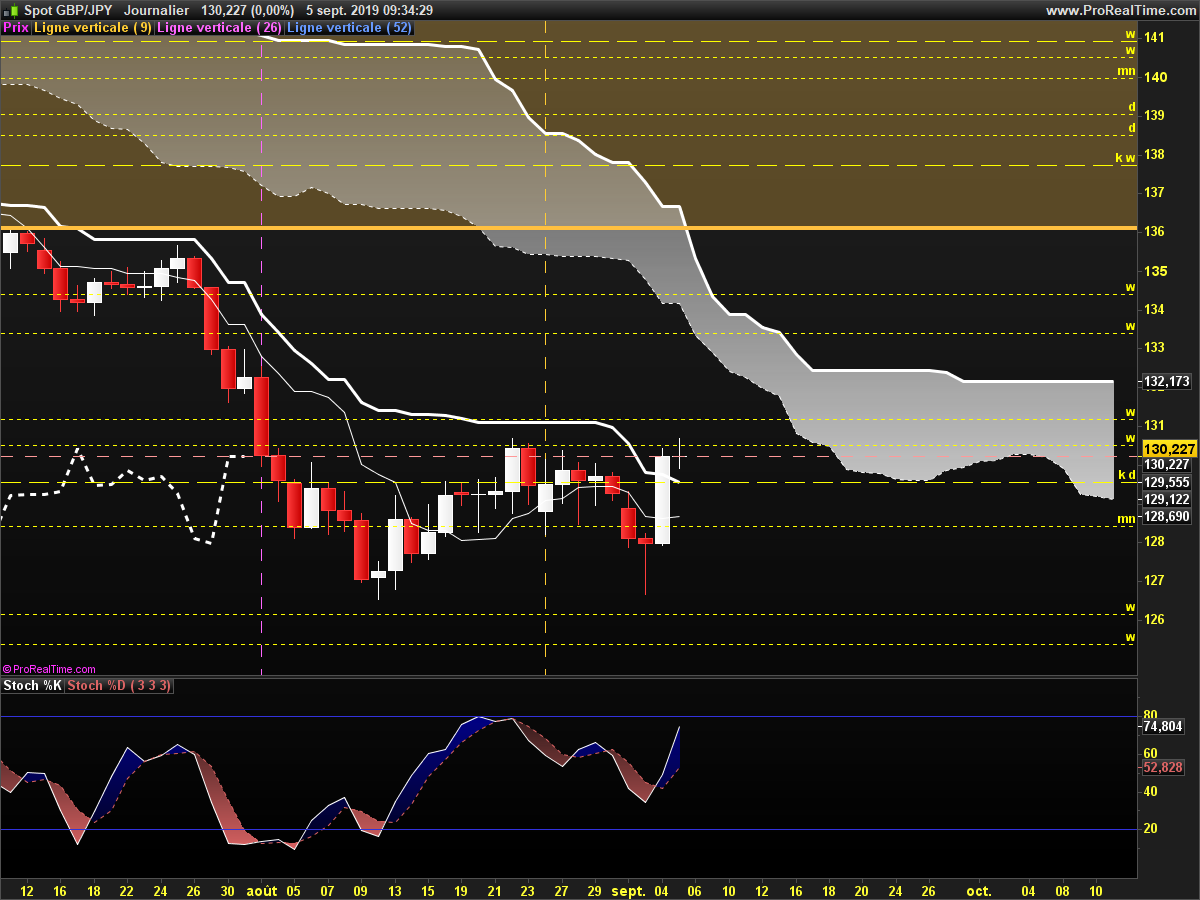
Task: Click the 'oct.' month label on time axis
Action: [x=979, y=890]
